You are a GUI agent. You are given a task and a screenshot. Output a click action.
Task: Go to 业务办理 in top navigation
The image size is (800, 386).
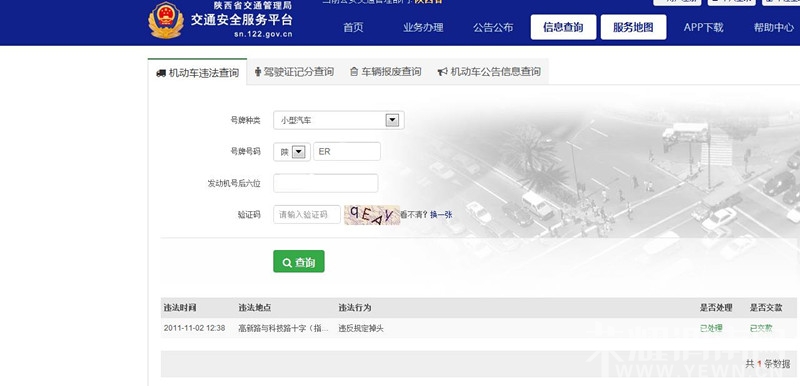[x=423, y=28]
